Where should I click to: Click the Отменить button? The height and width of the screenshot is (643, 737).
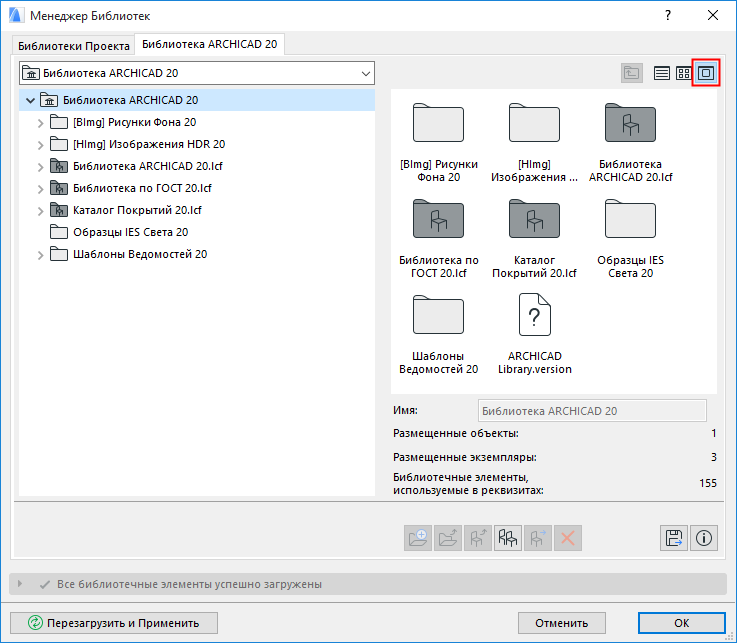coord(562,623)
